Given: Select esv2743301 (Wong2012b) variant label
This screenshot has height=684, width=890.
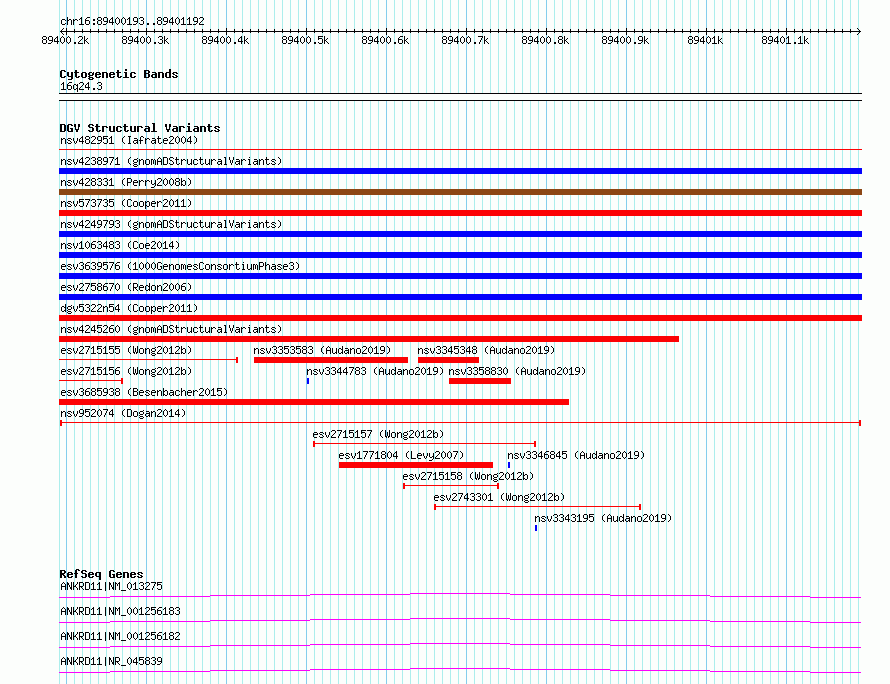Looking at the screenshot, I should click(499, 497).
